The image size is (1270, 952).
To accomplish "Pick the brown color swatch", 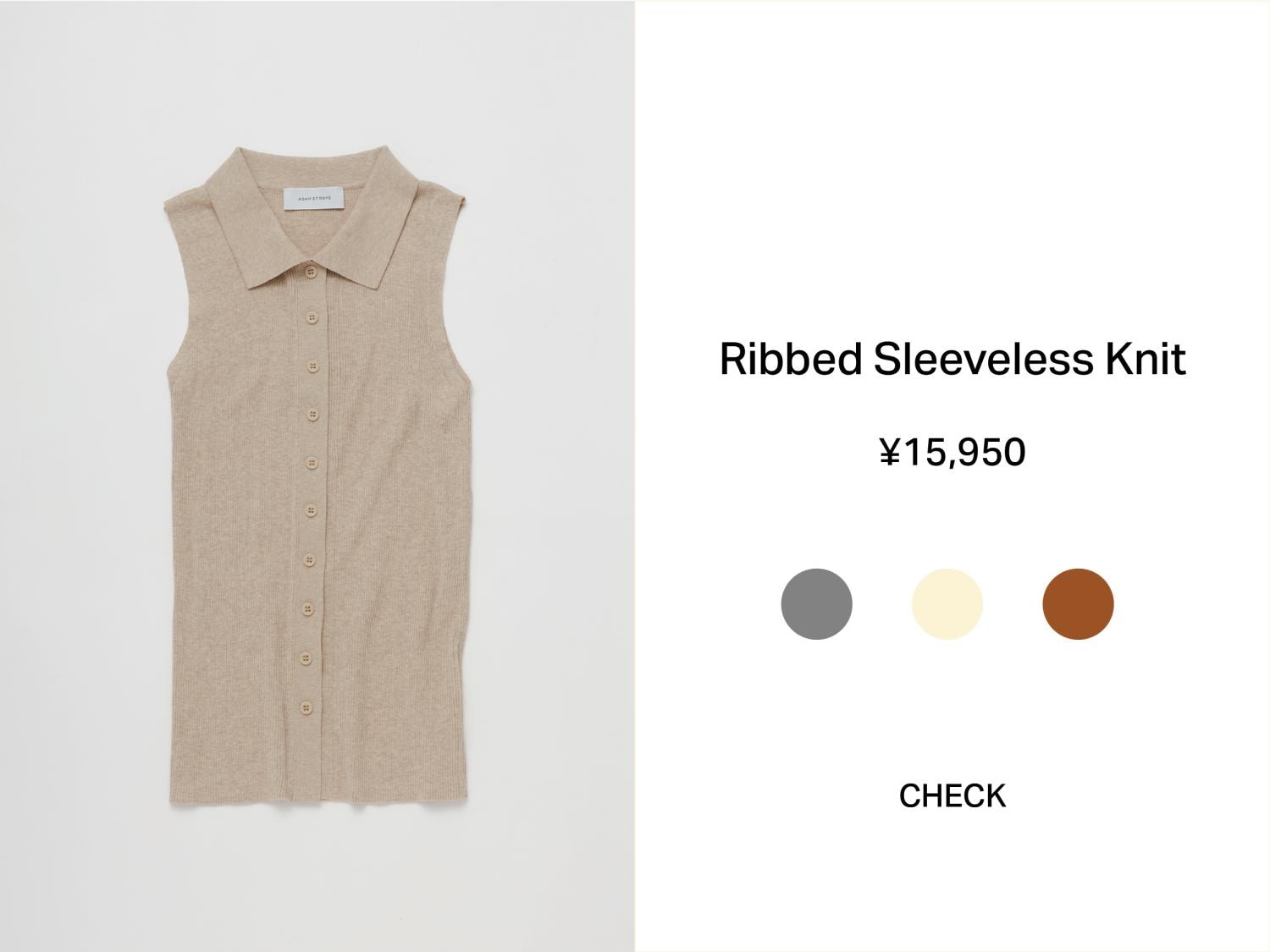I will [x=1078, y=604].
